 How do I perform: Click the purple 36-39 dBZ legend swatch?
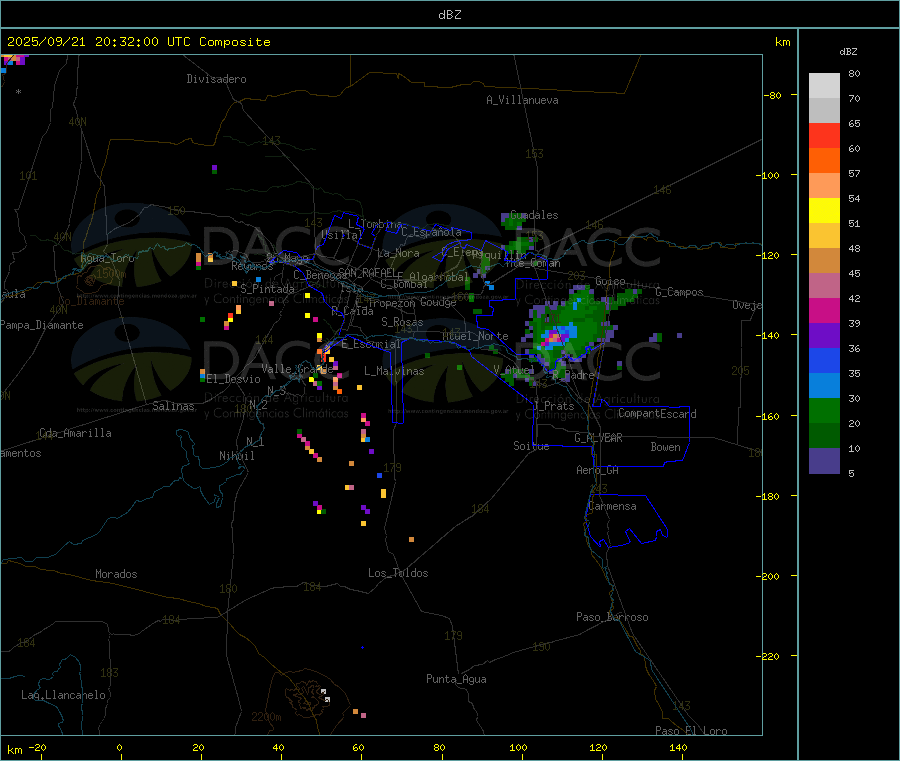tap(824, 336)
